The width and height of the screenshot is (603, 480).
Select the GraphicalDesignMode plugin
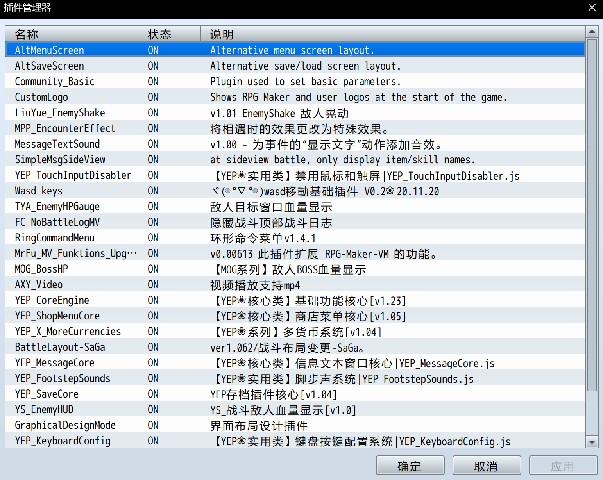[x=295, y=425]
